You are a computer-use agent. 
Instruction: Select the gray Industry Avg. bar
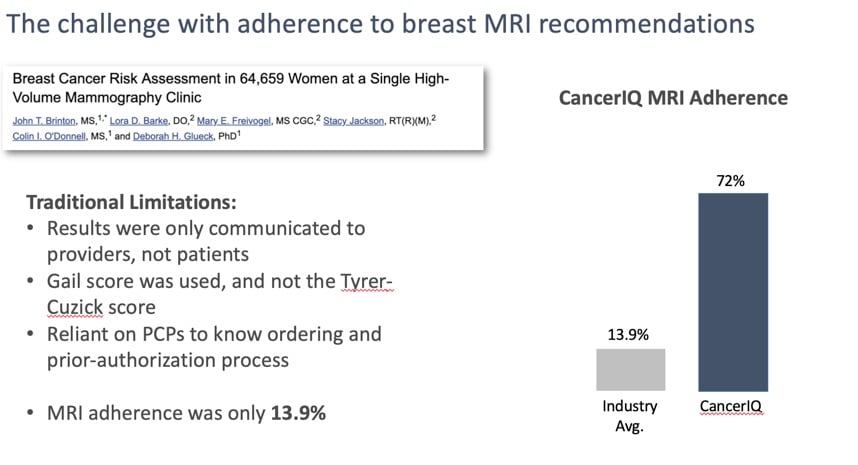[630, 370]
